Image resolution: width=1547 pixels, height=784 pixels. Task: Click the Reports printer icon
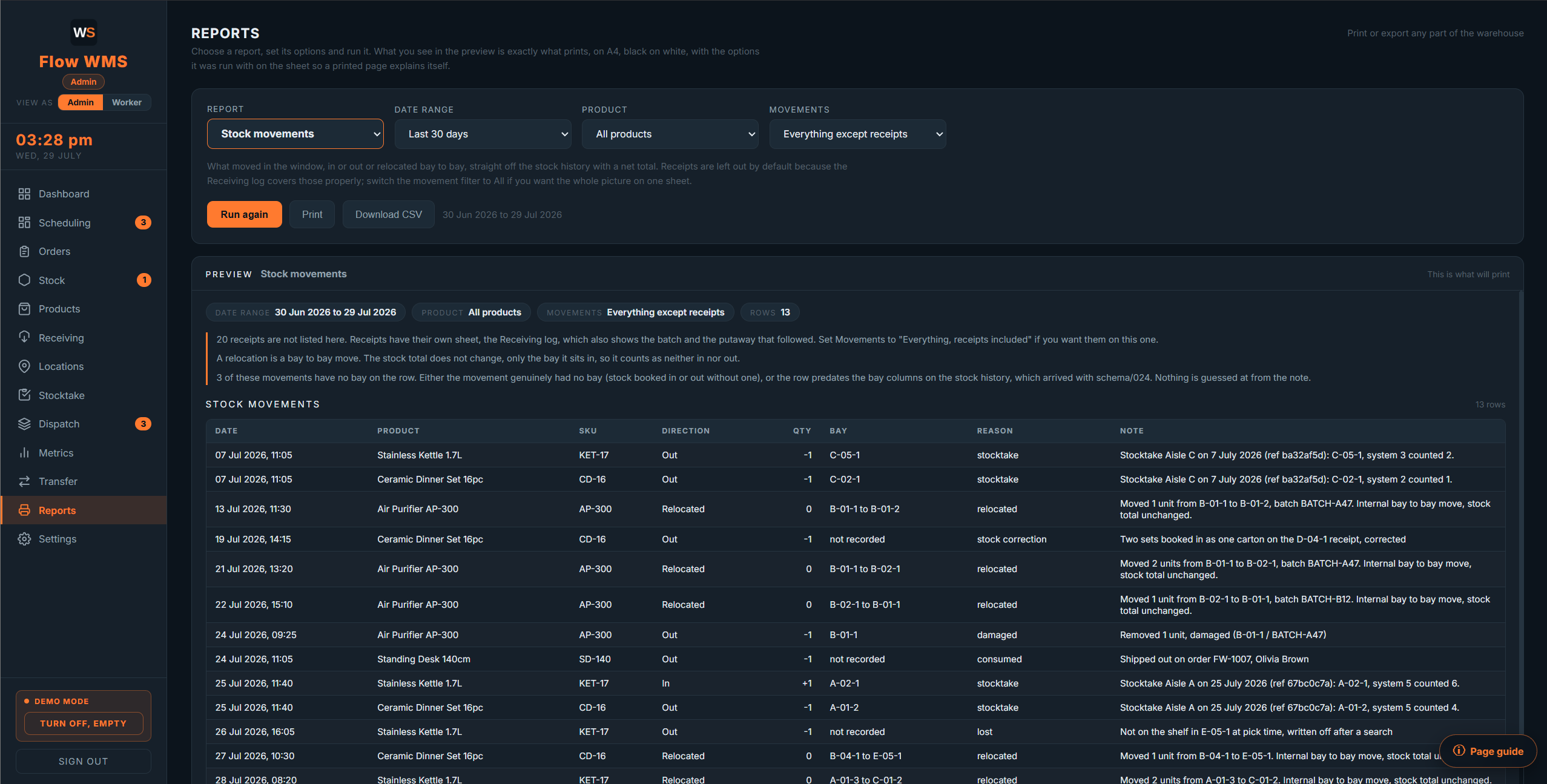click(x=24, y=510)
